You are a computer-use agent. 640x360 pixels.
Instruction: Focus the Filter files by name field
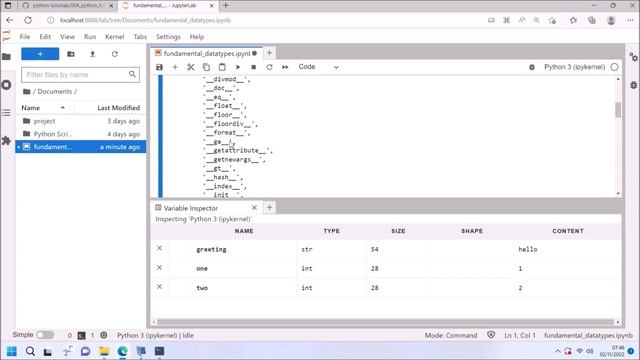80,75
